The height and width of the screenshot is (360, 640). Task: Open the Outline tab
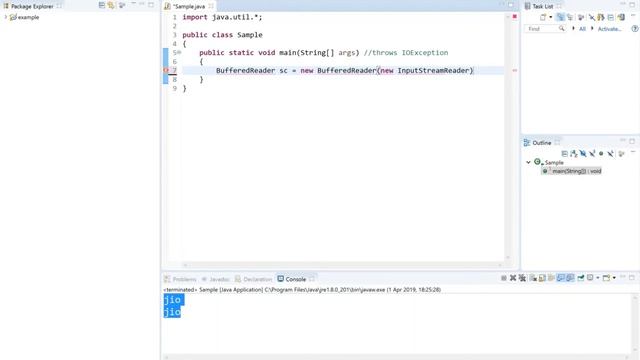click(x=542, y=142)
